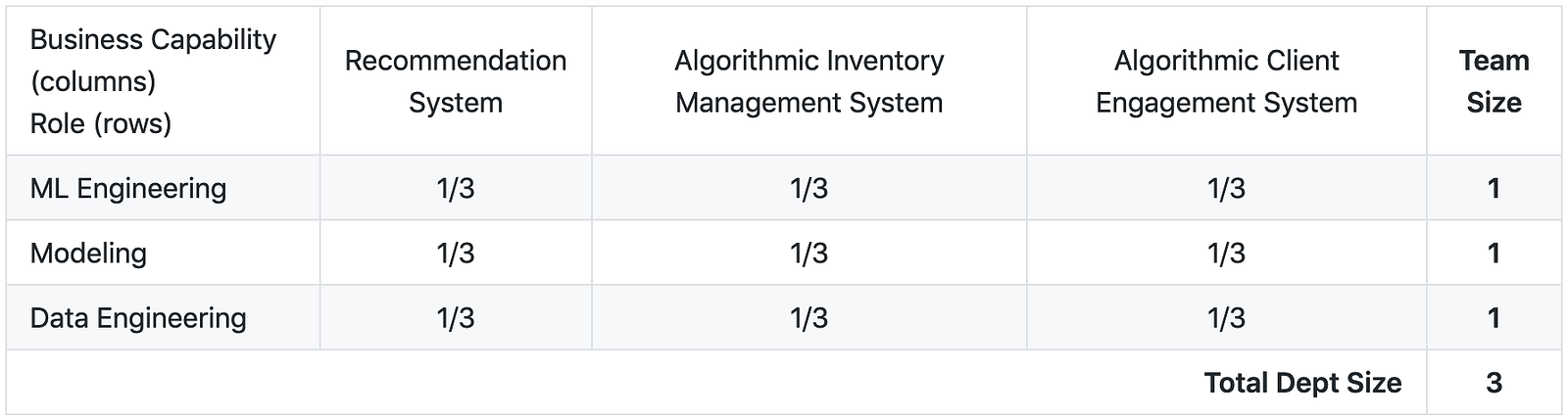Click the Total Dept Size label
This screenshot has height=417, width=1568.
1302,383
